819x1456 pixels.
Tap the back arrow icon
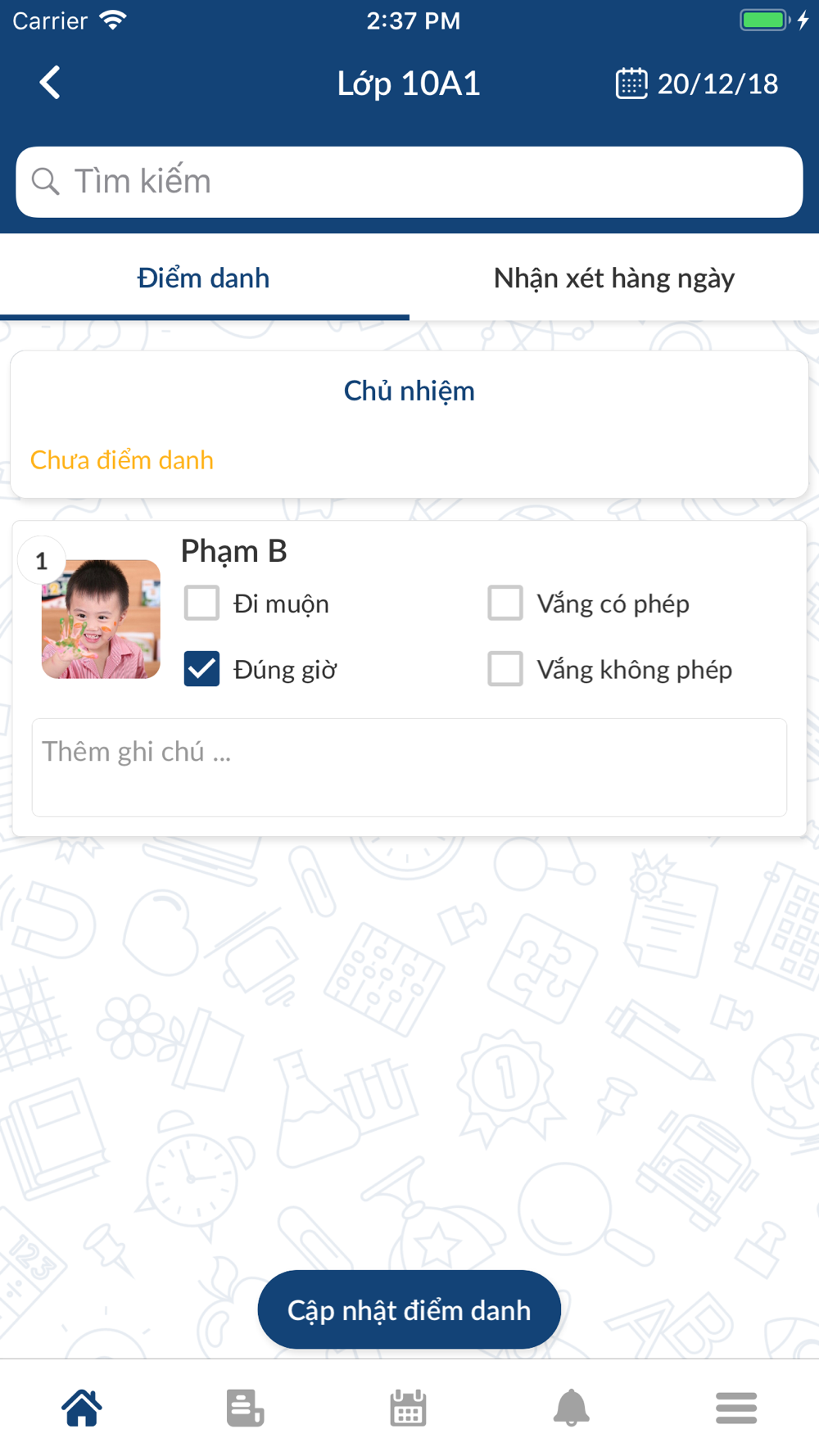click(50, 83)
